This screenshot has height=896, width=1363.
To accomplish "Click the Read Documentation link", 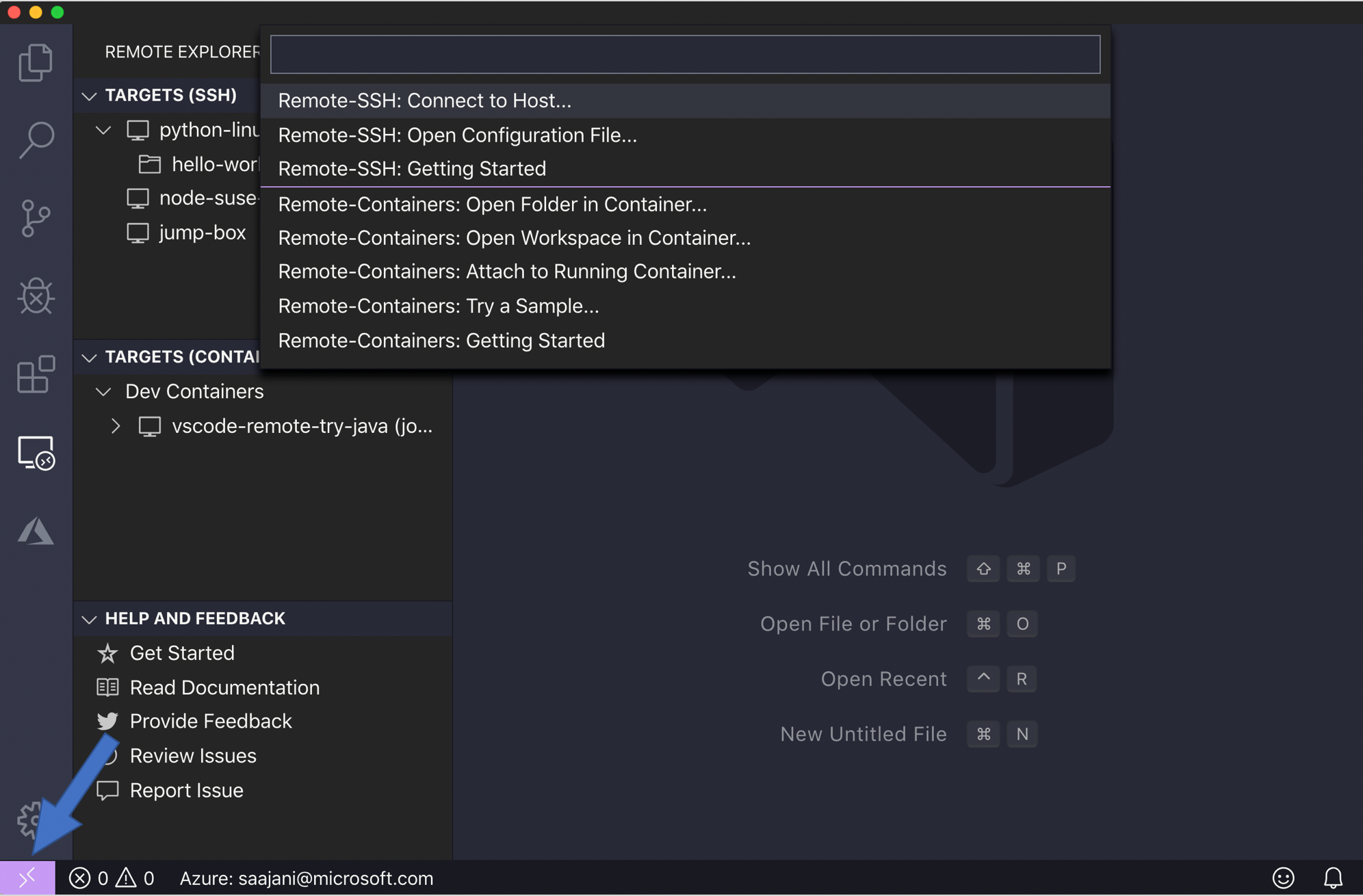I will [225, 686].
